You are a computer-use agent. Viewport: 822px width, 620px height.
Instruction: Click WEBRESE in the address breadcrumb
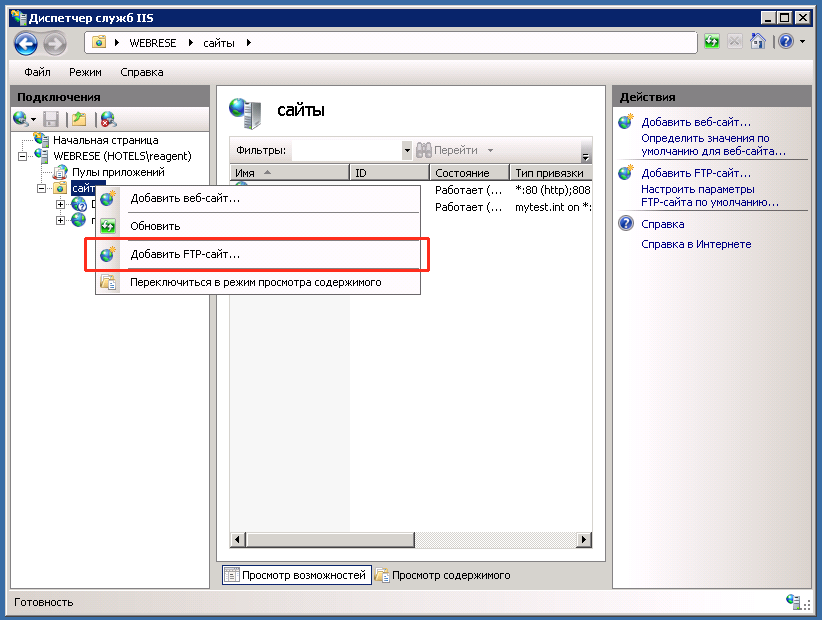pyautogui.click(x=153, y=43)
